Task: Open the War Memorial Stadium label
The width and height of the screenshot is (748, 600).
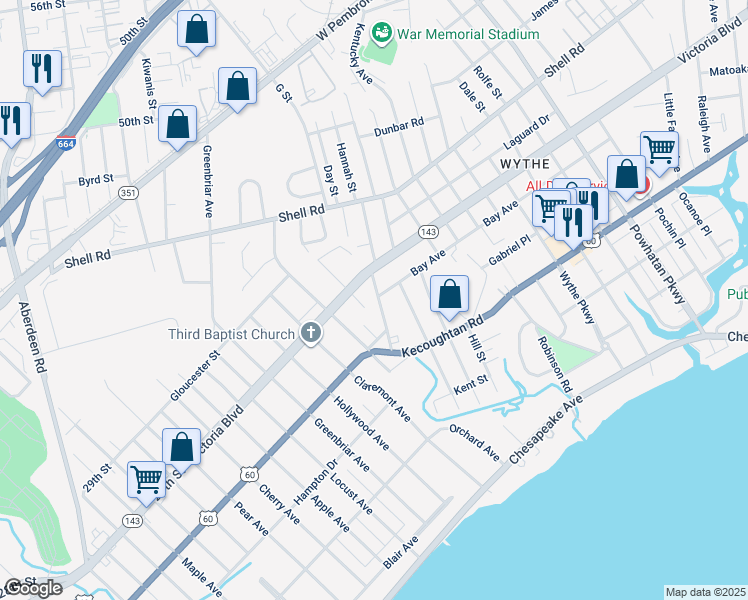Action: [468, 34]
